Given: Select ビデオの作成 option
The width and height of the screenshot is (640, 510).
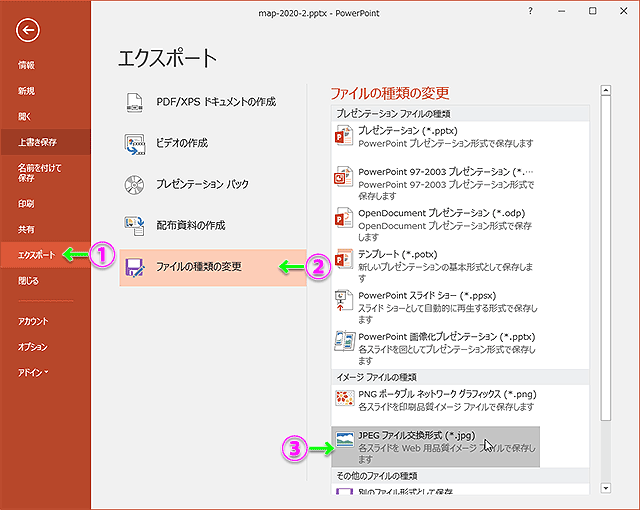Looking at the screenshot, I should 213,143.
